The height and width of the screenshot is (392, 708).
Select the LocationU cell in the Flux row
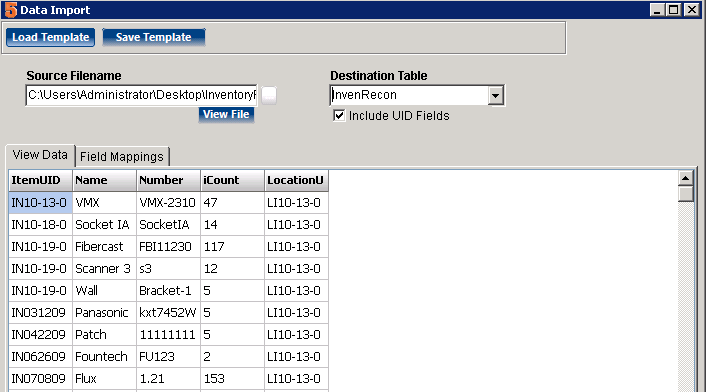pos(297,378)
